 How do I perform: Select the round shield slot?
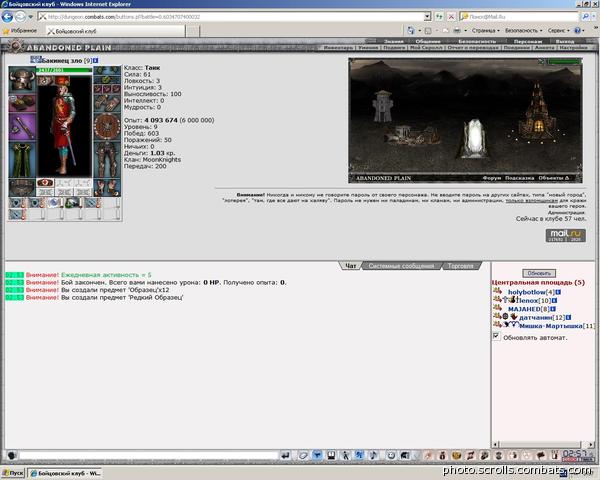(x=107, y=126)
